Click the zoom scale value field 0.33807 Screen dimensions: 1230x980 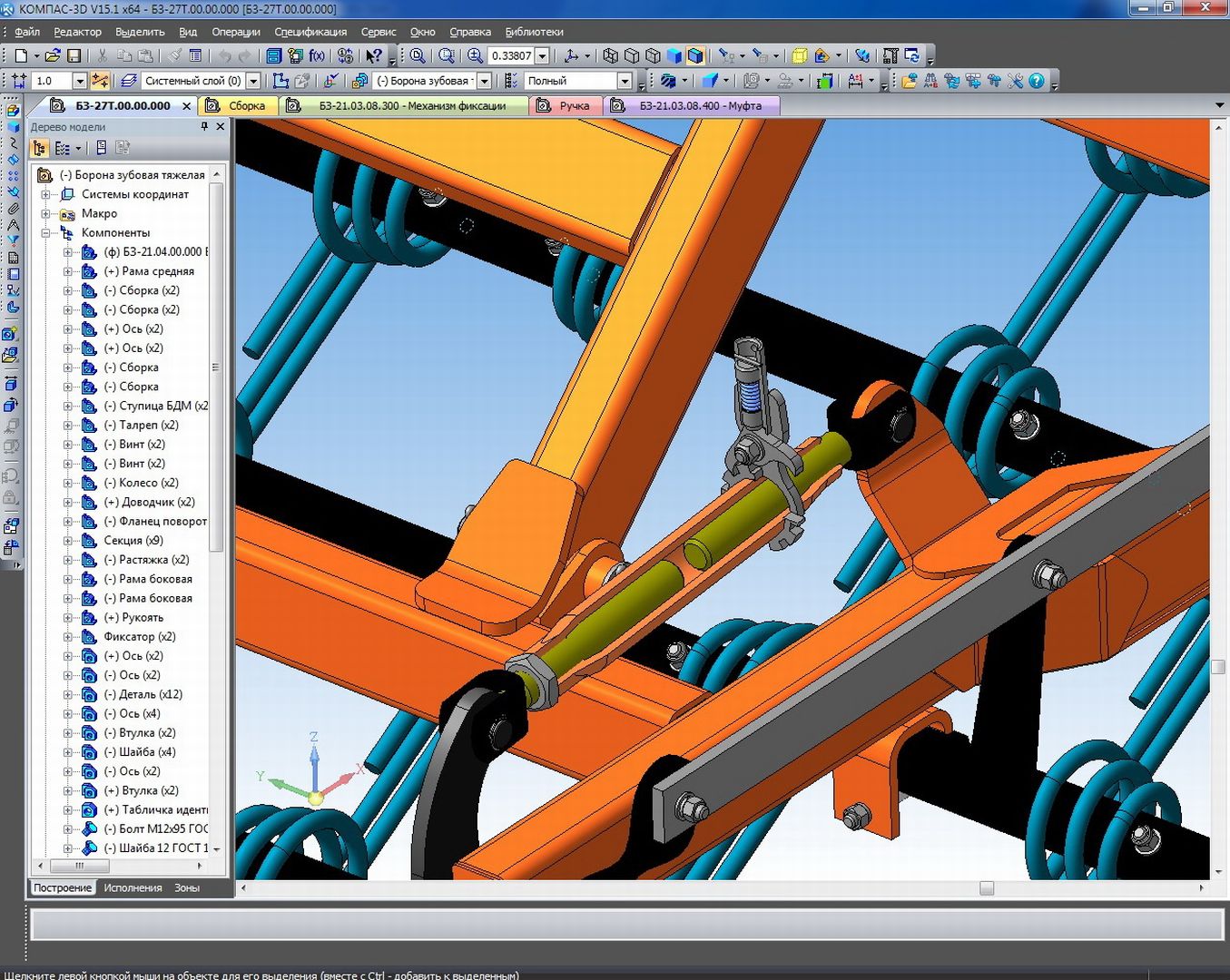(510, 56)
